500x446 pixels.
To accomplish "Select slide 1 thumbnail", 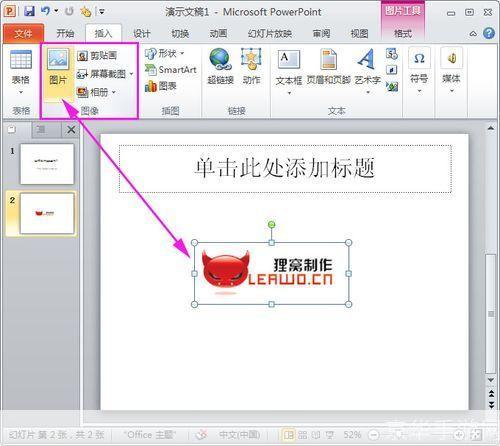I will (47, 164).
